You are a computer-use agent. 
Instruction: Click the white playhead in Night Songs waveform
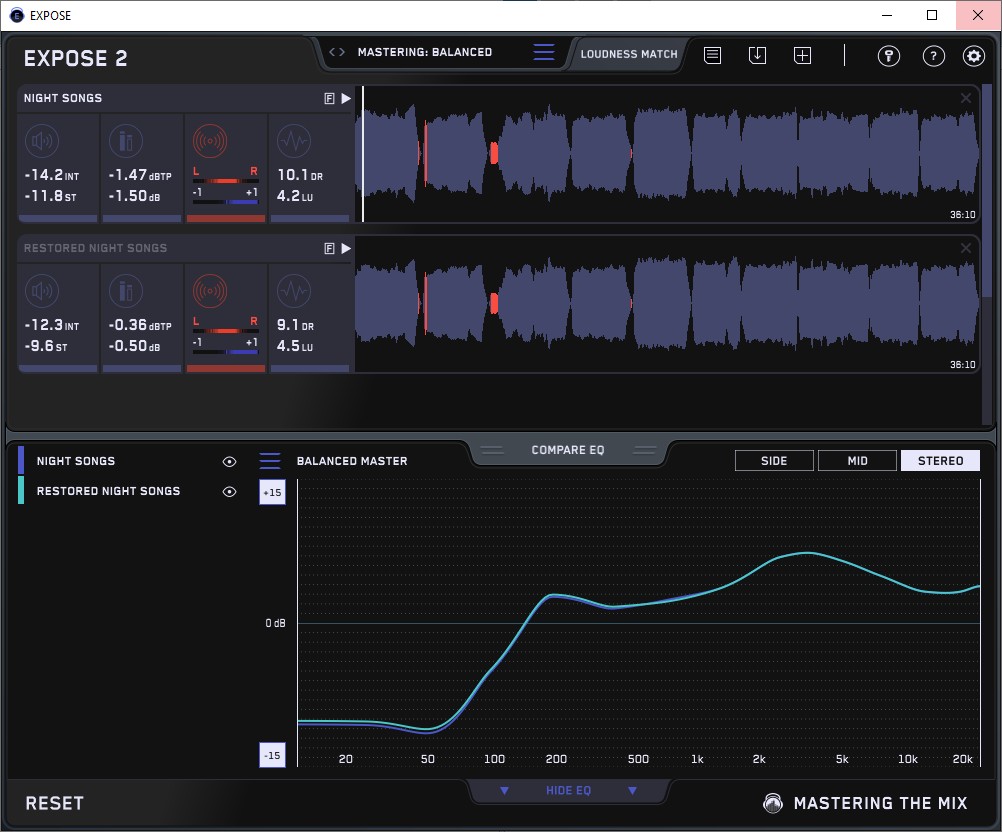point(363,154)
